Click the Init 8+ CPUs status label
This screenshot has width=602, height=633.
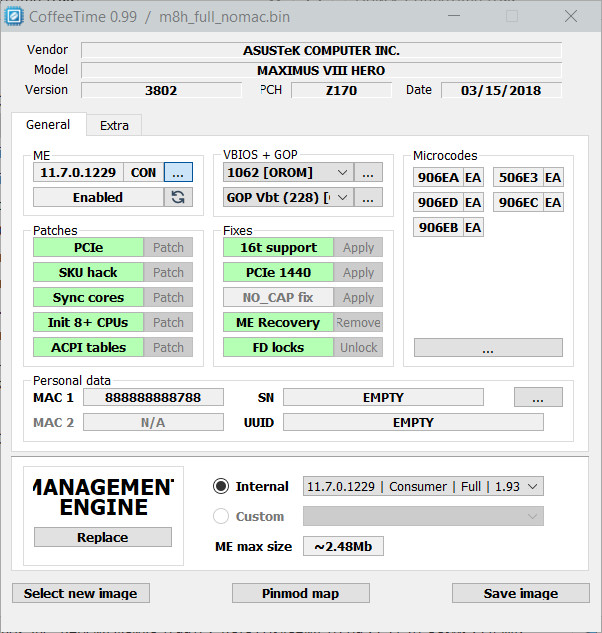click(88, 323)
